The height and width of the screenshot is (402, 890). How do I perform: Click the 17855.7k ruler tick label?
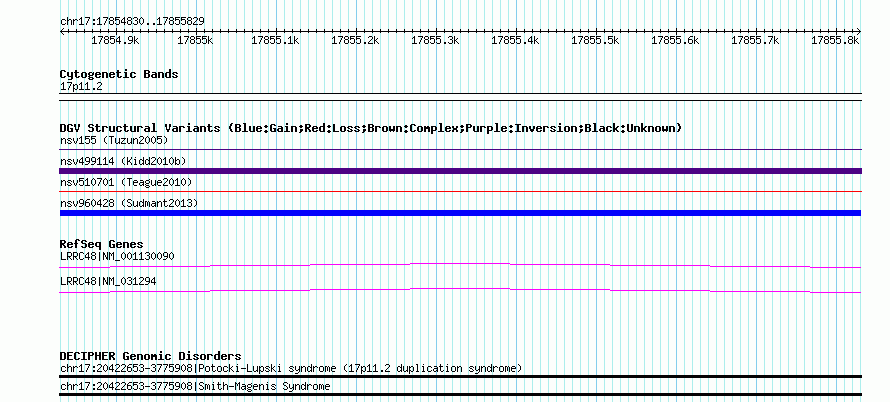tap(755, 40)
